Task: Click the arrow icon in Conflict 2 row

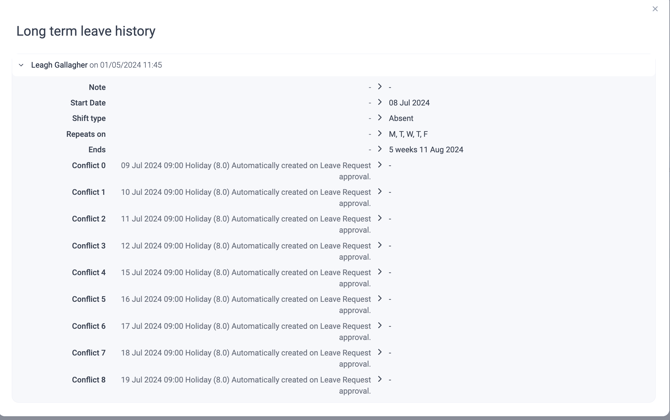Action: (x=379, y=218)
